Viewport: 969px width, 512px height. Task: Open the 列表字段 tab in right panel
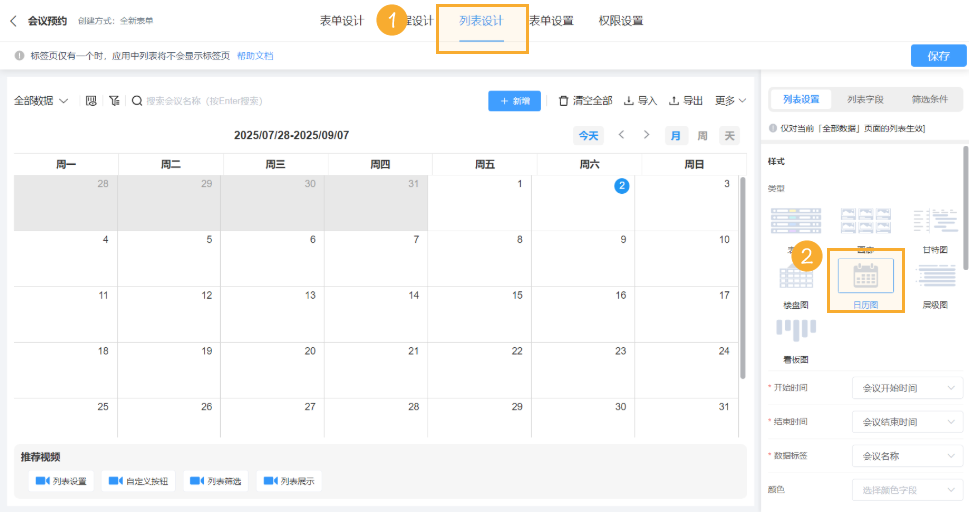(x=865, y=99)
